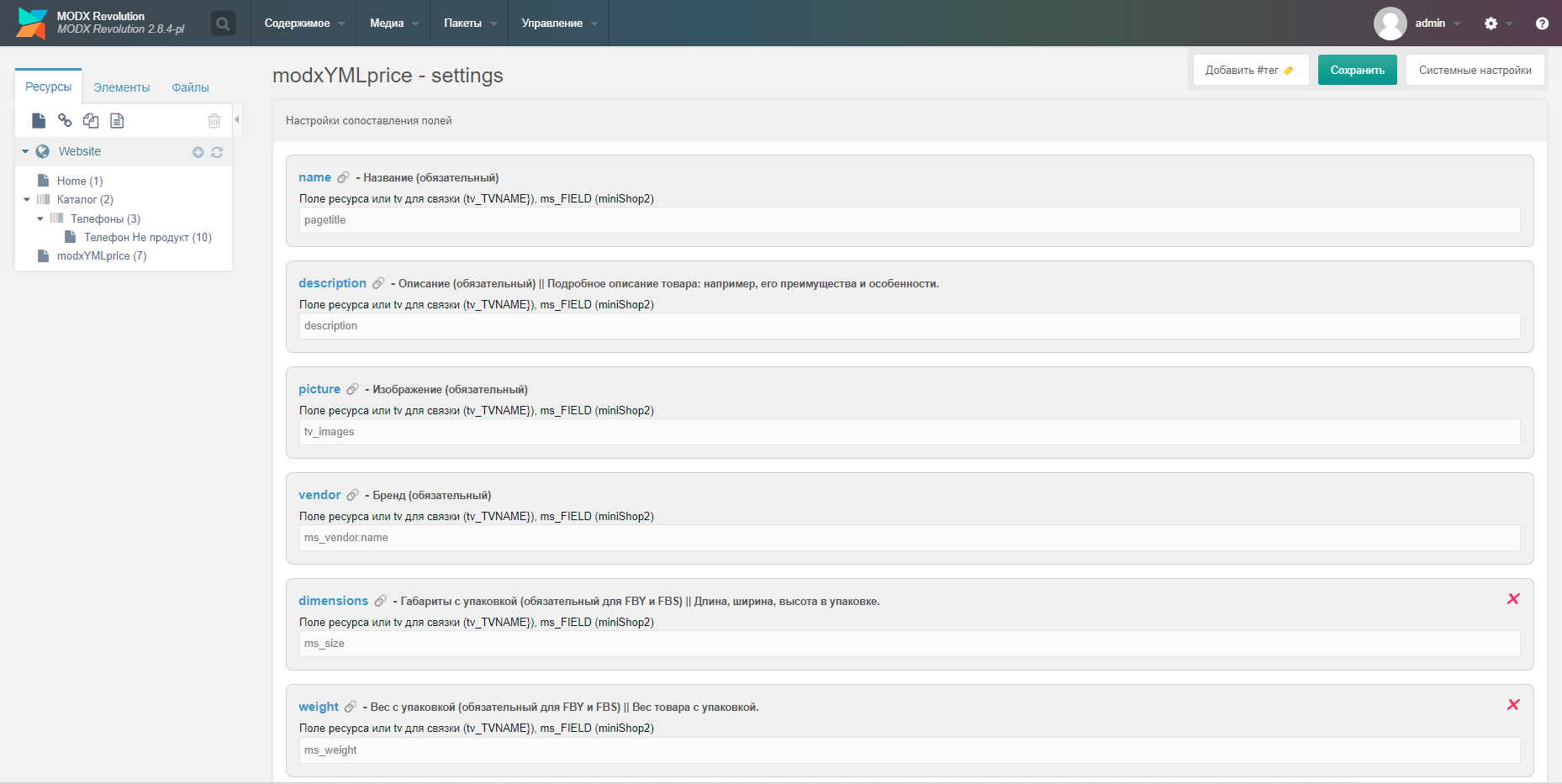This screenshot has width=1562, height=784.
Task: Open the Содержимое menu
Action: (304, 24)
